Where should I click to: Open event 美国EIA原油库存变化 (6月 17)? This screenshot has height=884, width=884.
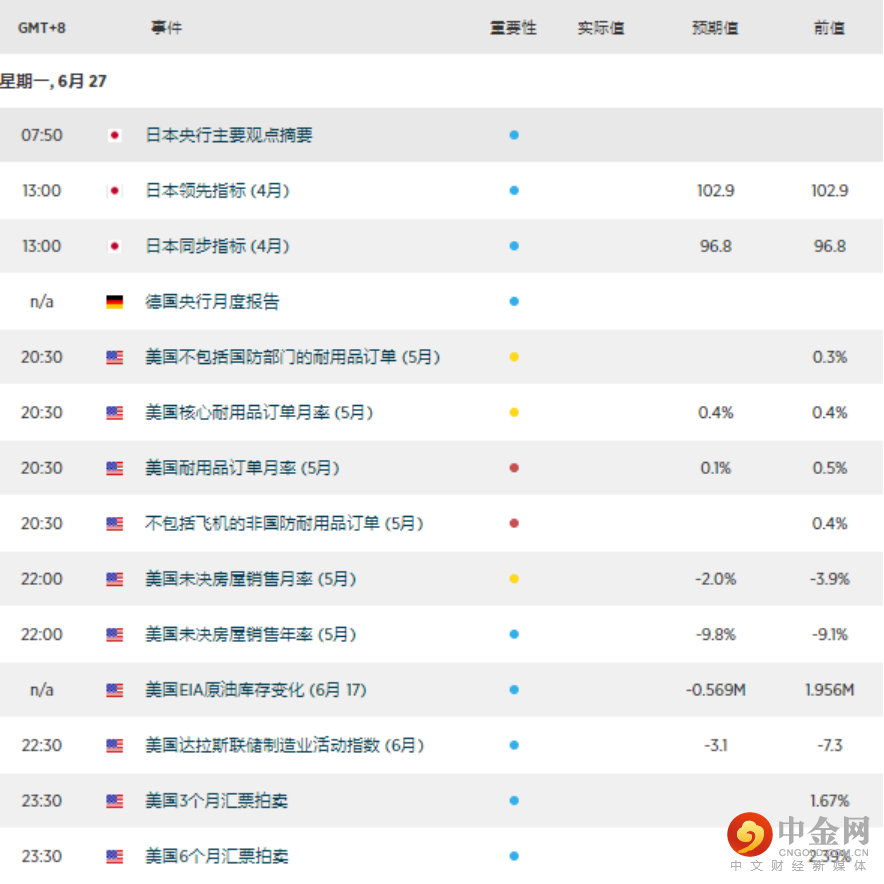[256, 690]
